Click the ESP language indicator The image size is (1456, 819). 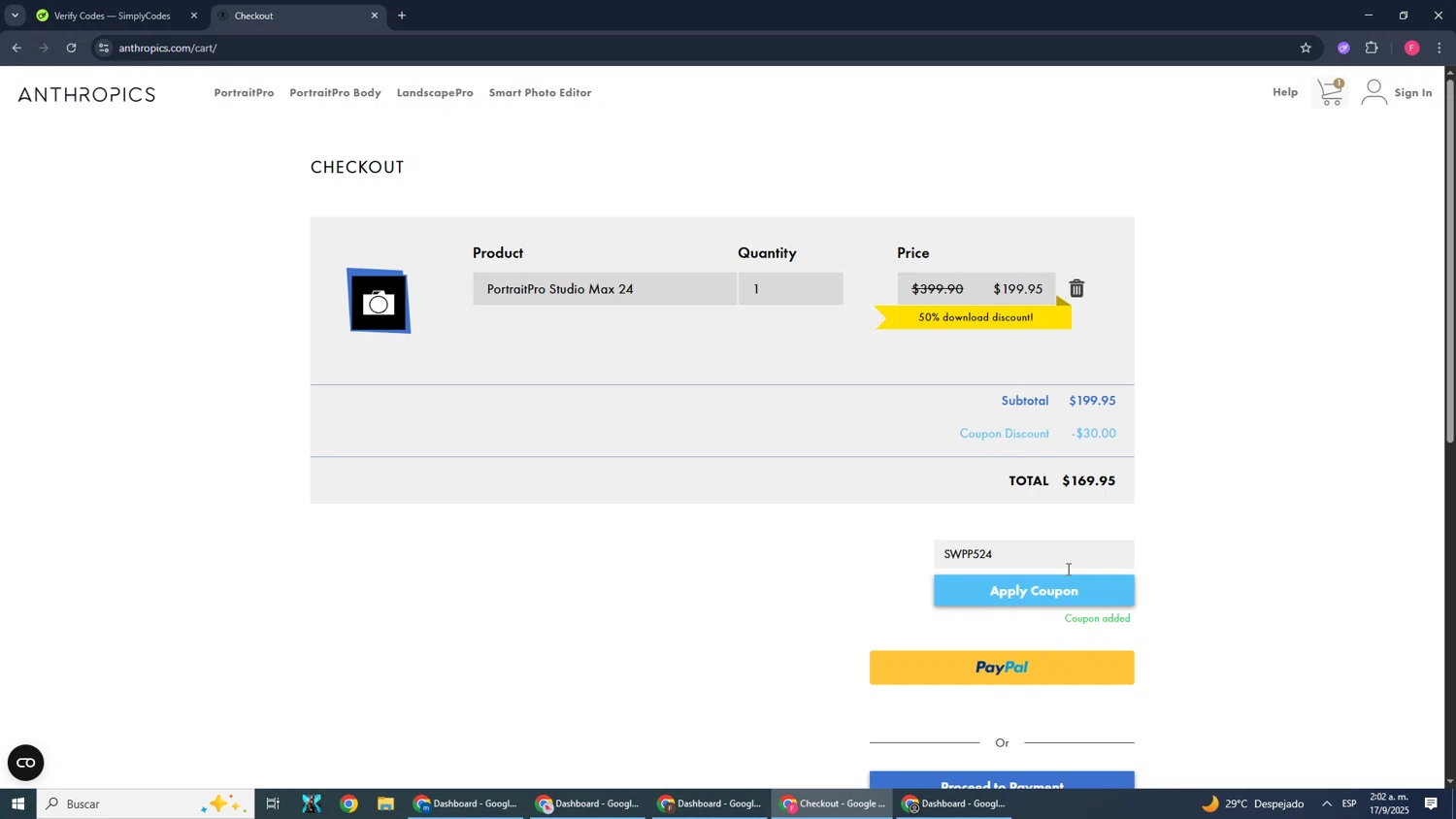coord(1349,804)
